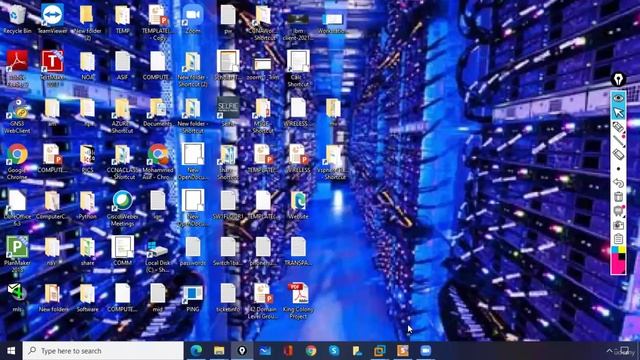Open the red Office icon in taskbar
Image resolution: width=640 pixels, height=360 pixels.
(x=288, y=351)
